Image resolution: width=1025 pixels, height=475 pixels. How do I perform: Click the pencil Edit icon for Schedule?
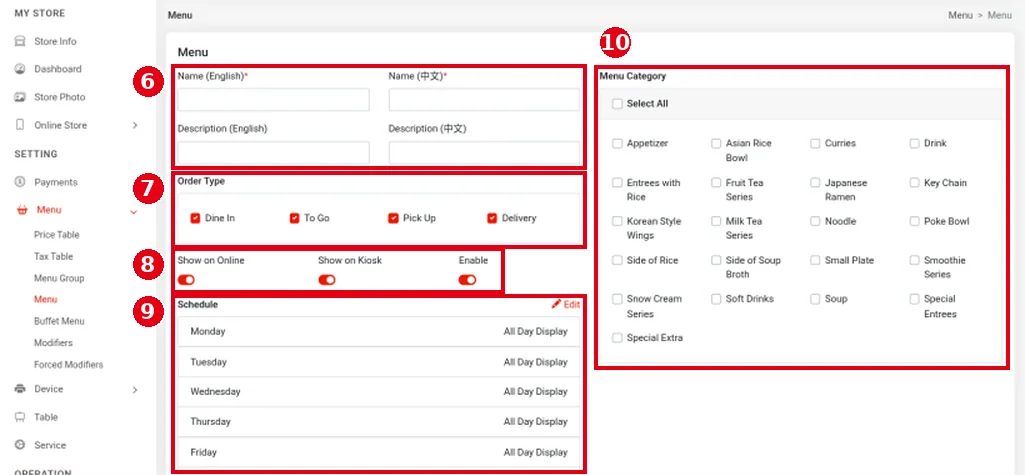pyautogui.click(x=556, y=304)
